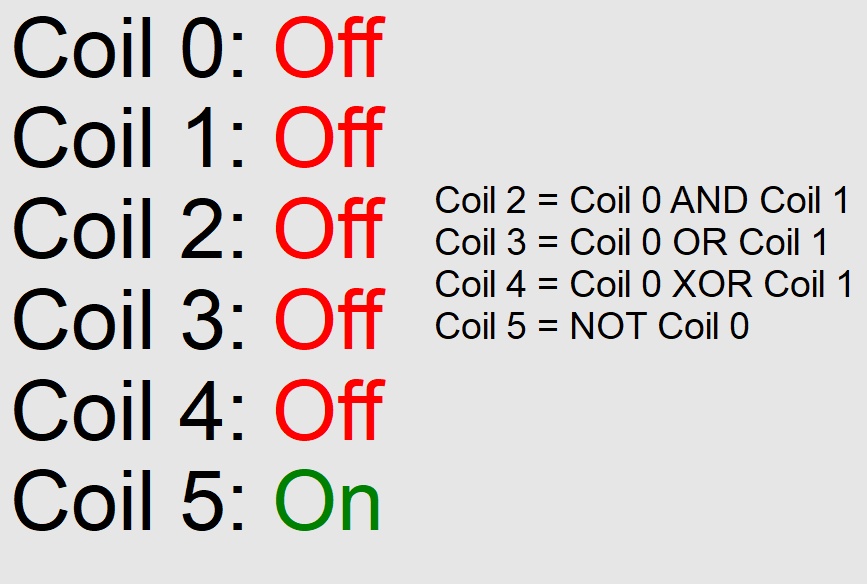Toggle Coil 2 Off status
Viewport: 867px width, 584px height.
(x=327, y=230)
